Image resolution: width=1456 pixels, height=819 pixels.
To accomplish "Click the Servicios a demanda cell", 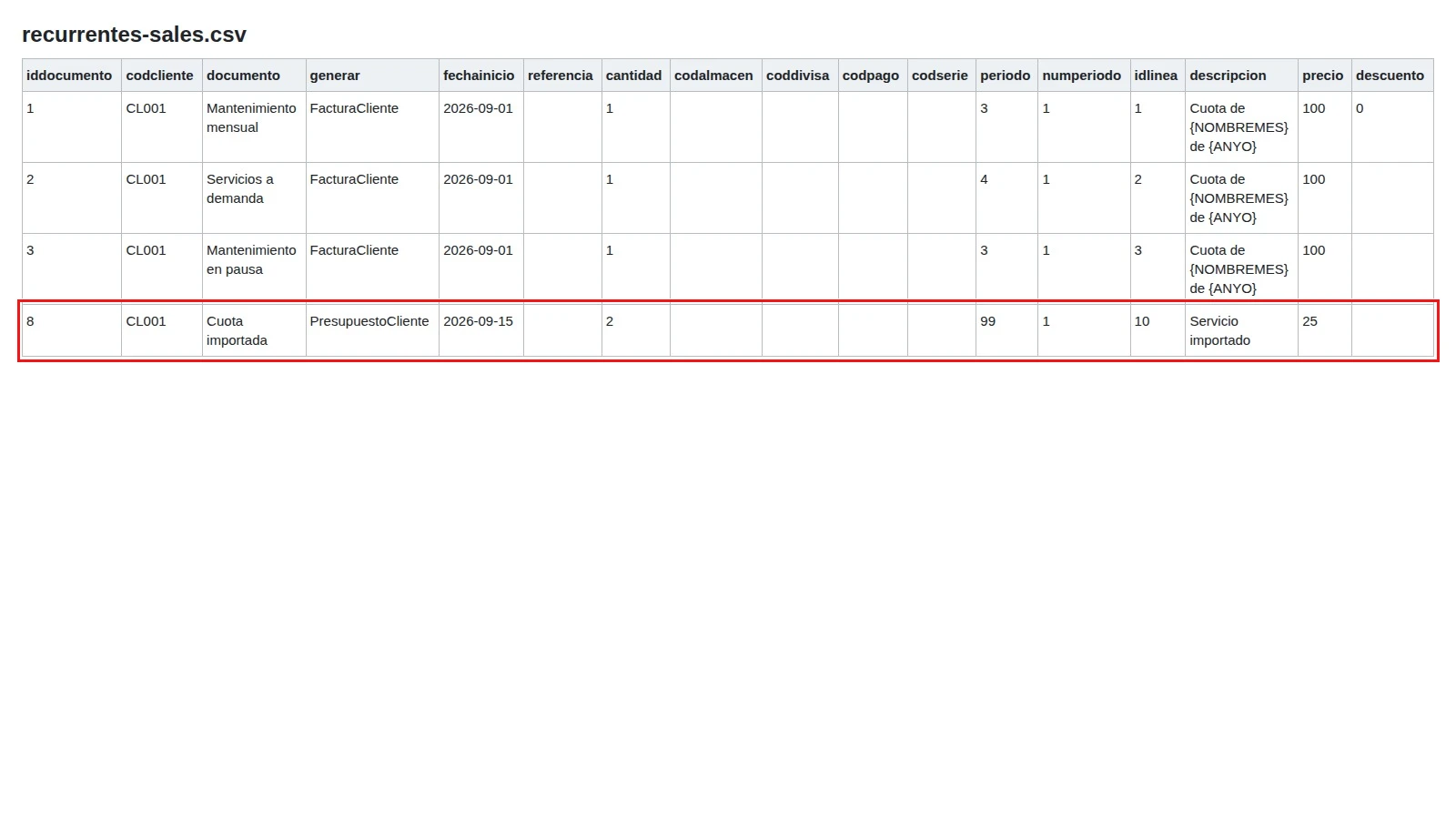I will 254,198.
